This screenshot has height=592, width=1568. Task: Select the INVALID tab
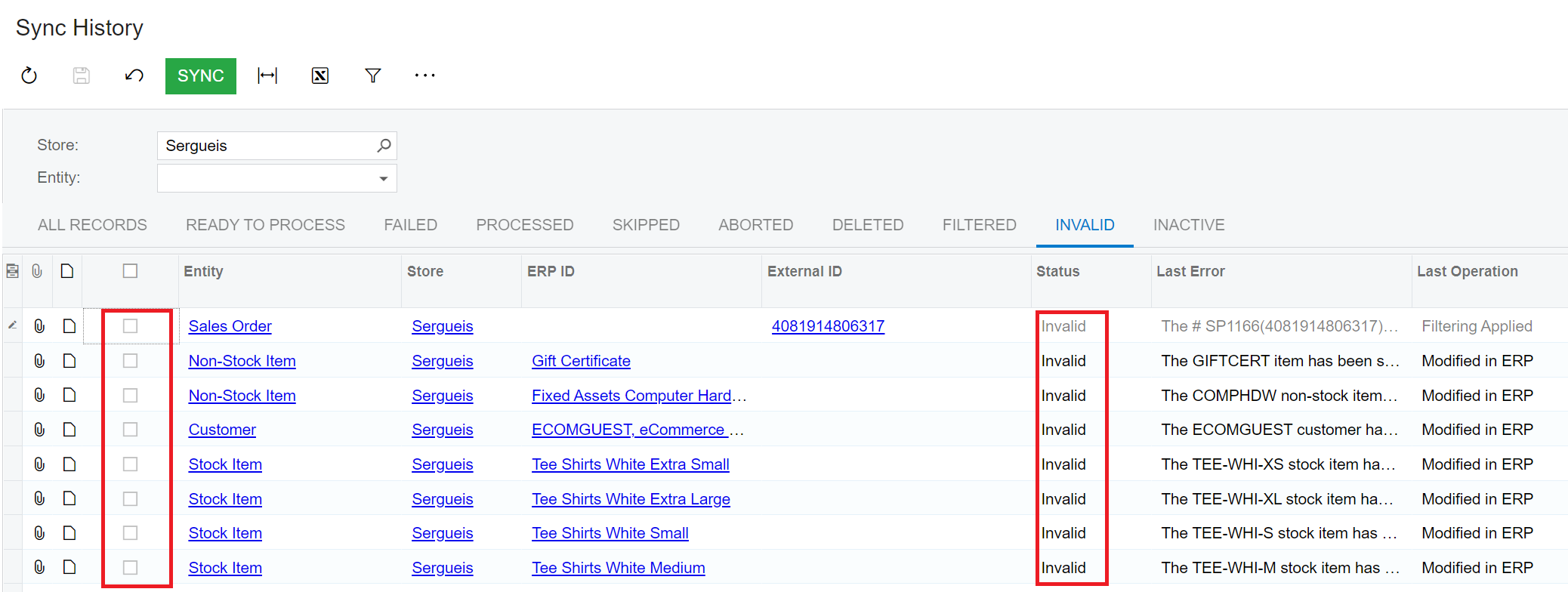(x=1085, y=225)
